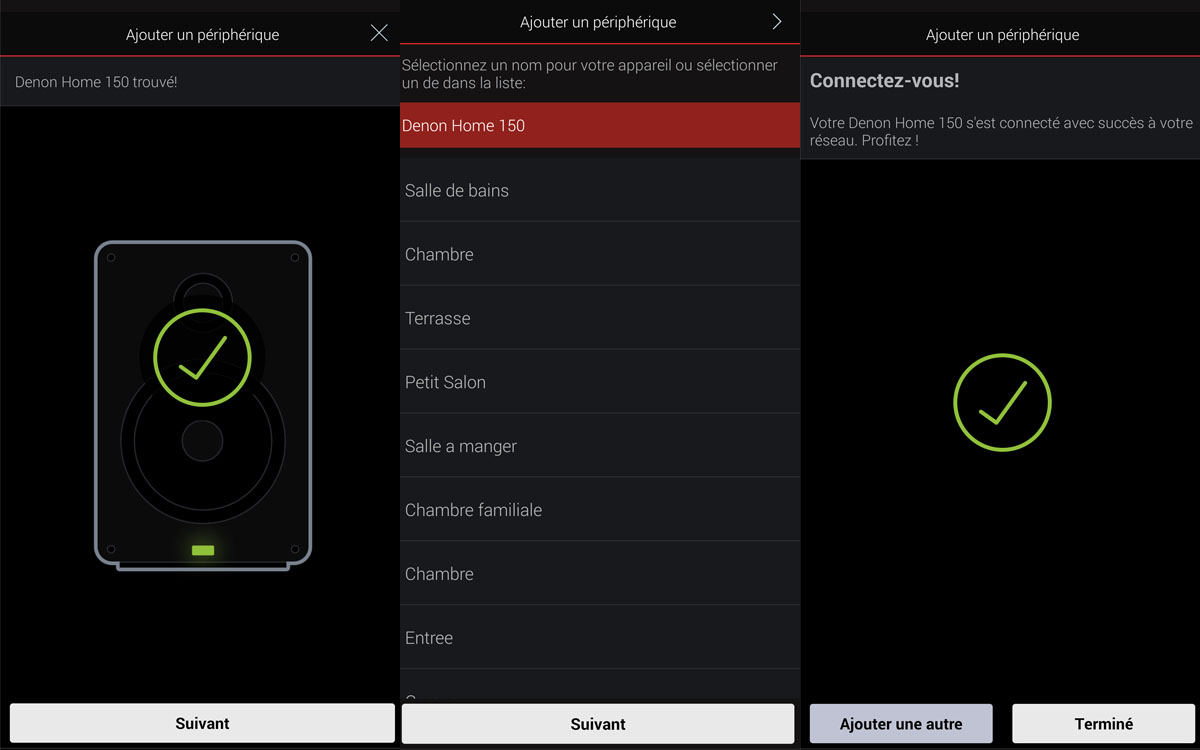
Task: Edit the Denon Home 150 name field
Action: (600, 125)
